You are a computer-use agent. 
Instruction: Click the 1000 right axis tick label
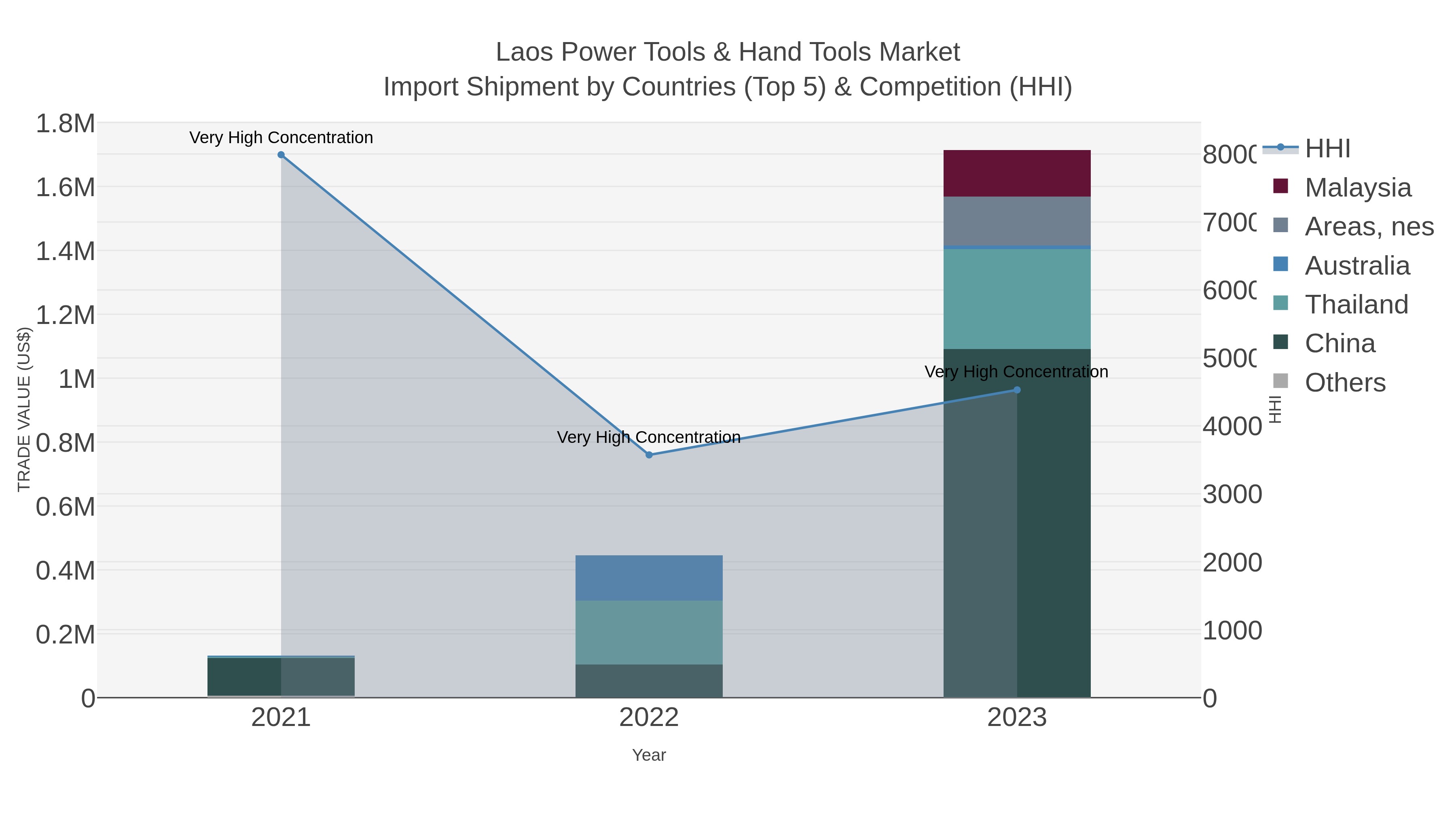(x=1232, y=630)
